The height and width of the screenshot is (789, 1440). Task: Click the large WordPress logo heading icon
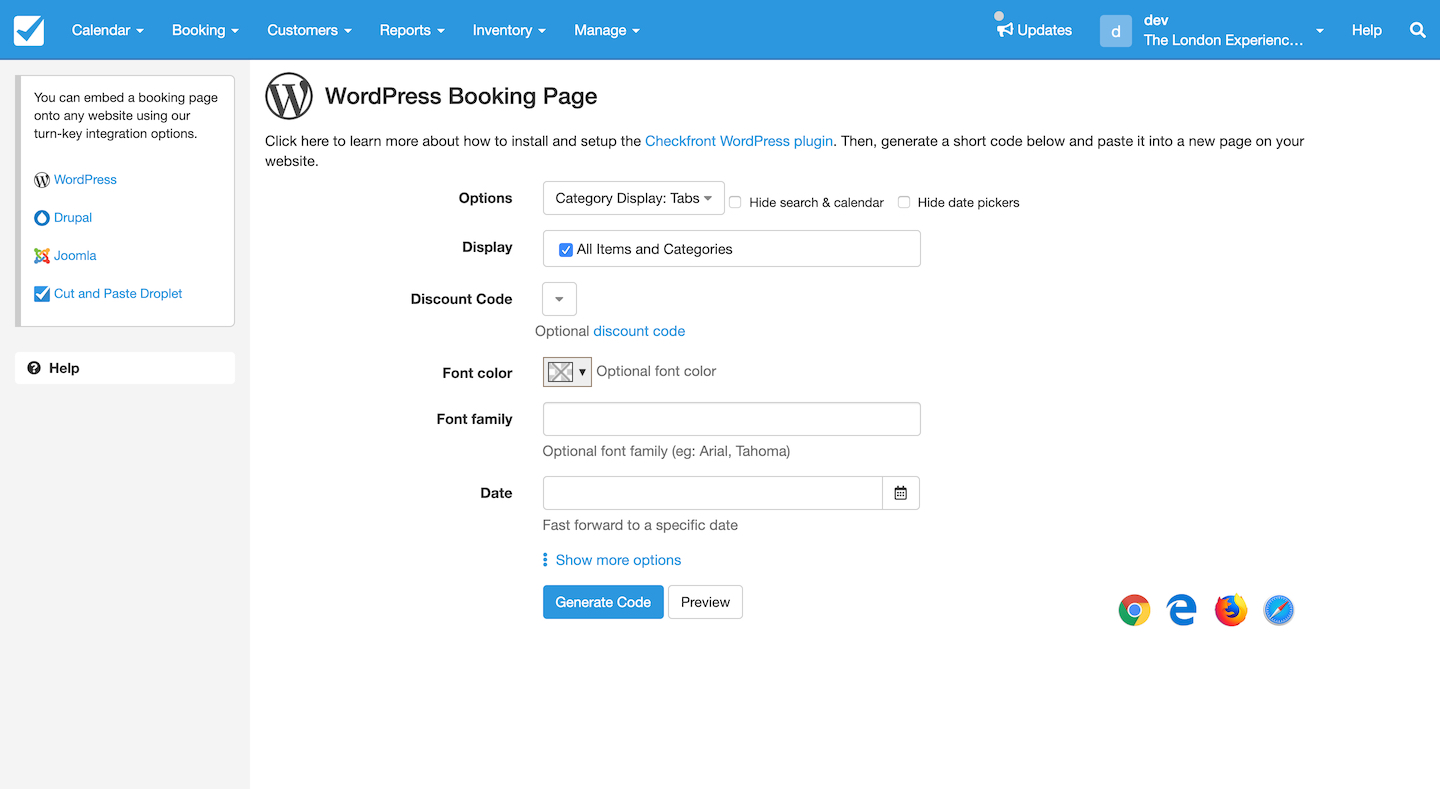pyautogui.click(x=289, y=96)
